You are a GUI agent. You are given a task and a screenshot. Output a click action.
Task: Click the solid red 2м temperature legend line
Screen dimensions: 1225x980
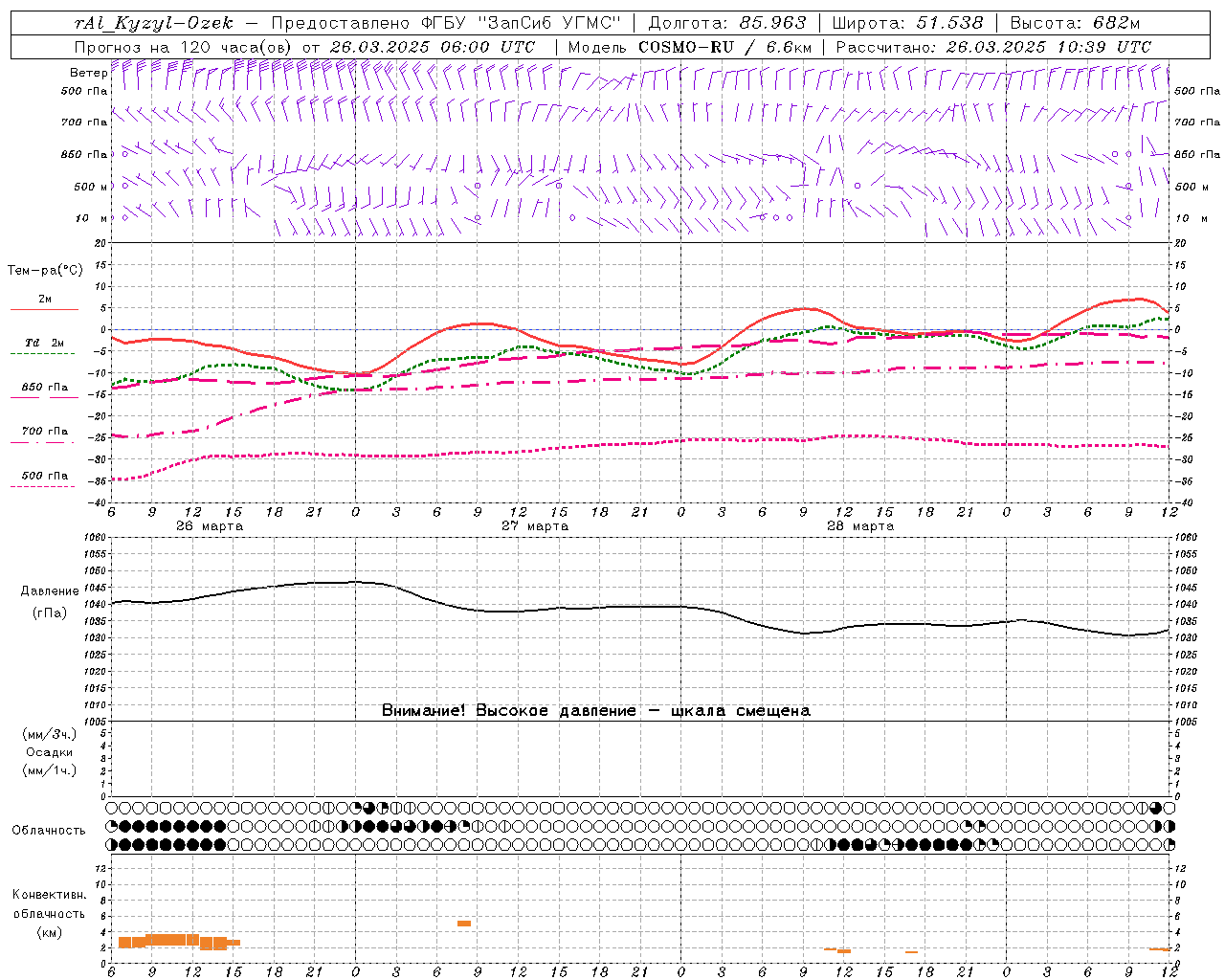(x=44, y=309)
